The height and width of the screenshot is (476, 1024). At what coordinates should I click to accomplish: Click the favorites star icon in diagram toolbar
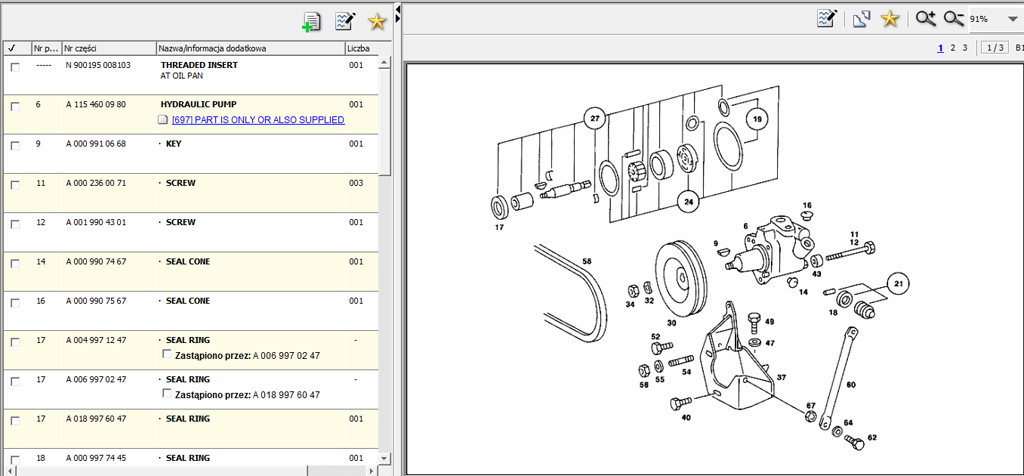(x=891, y=19)
